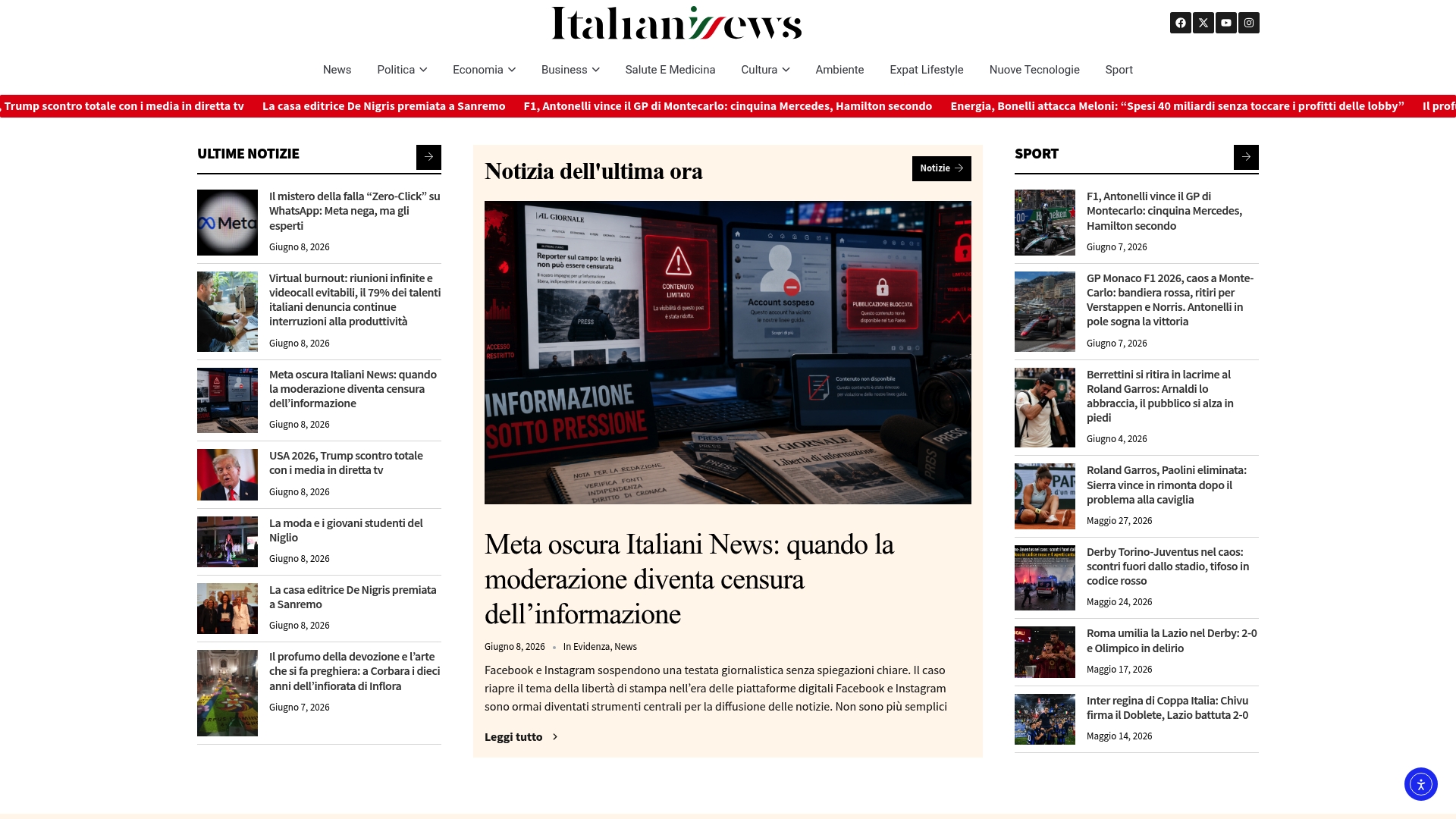Read the Zero-Click WhatsApp falla article

[x=354, y=211]
